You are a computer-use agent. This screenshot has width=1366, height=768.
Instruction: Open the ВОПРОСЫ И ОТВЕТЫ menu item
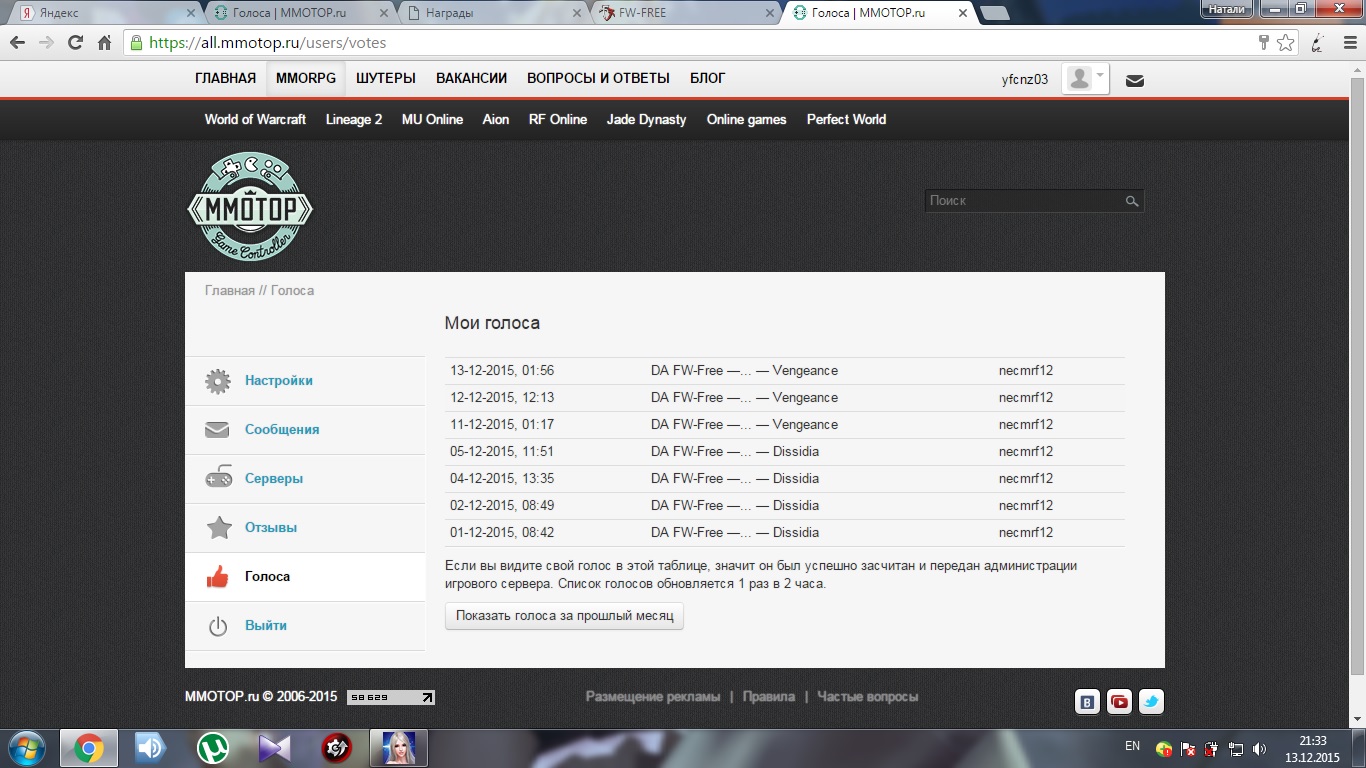[598, 78]
